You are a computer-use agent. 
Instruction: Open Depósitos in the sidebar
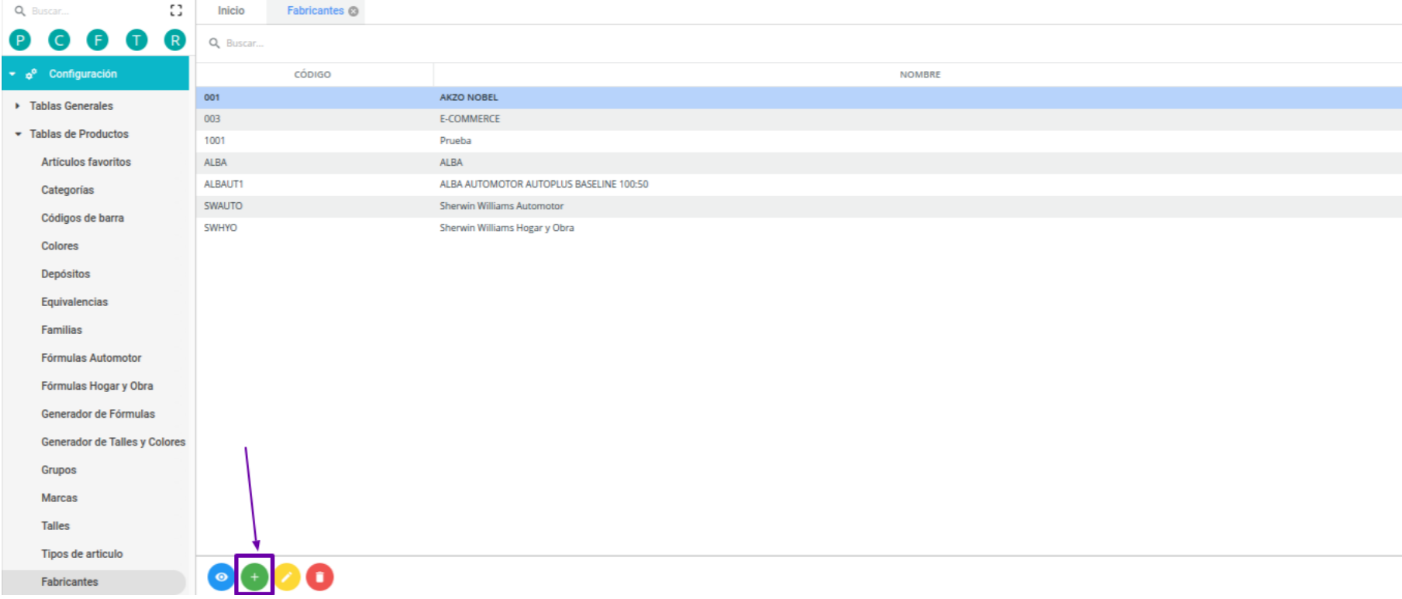tap(66, 274)
